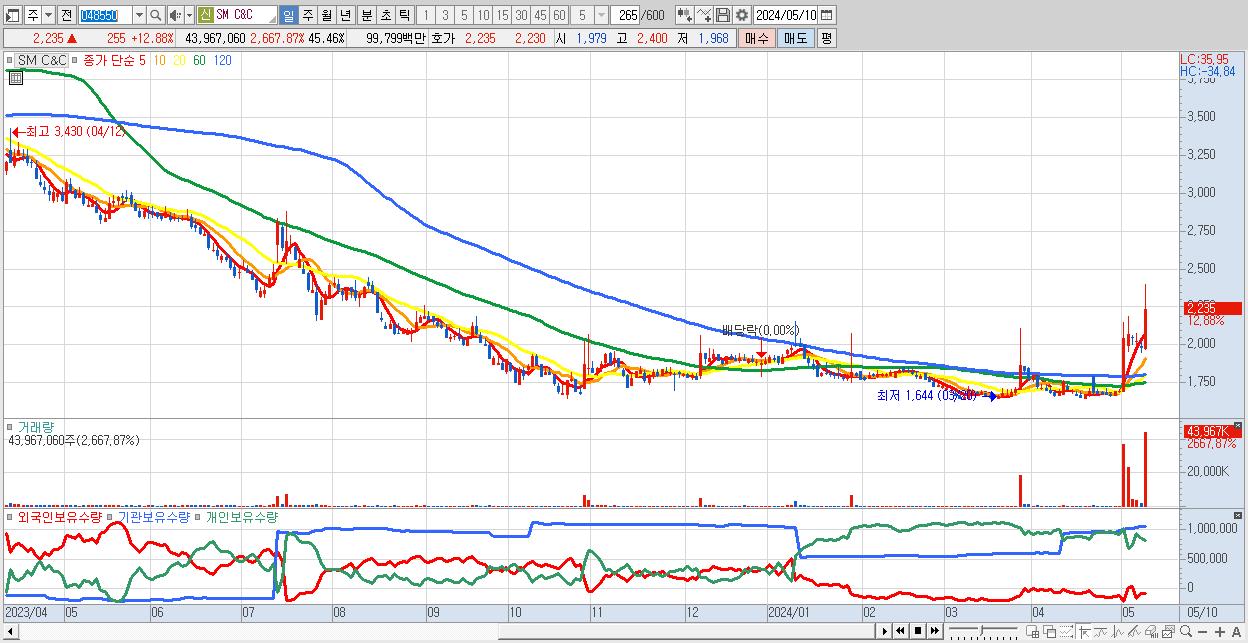Switch to tick chart 틱 tab
This screenshot has width=1248, height=643.
pos(404,15)
